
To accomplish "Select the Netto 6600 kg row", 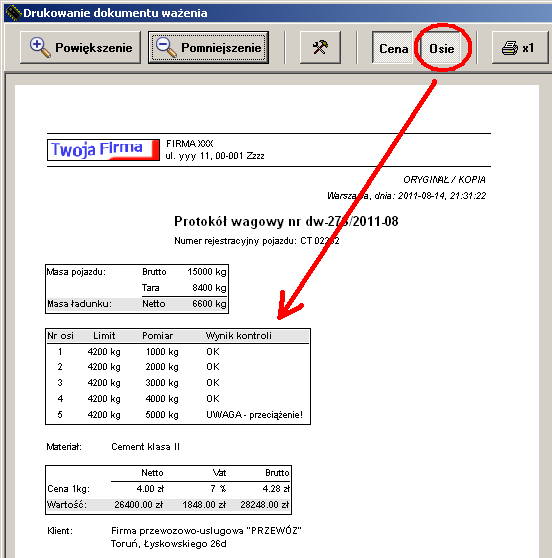I will click(137, 304).
